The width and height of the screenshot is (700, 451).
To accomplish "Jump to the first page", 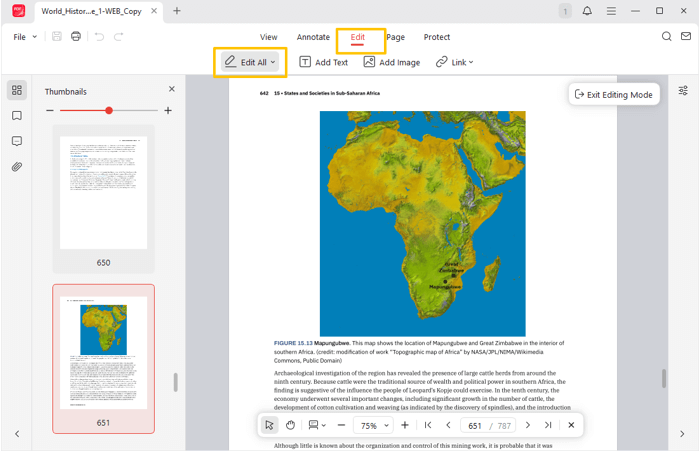I will pos(428,425).
